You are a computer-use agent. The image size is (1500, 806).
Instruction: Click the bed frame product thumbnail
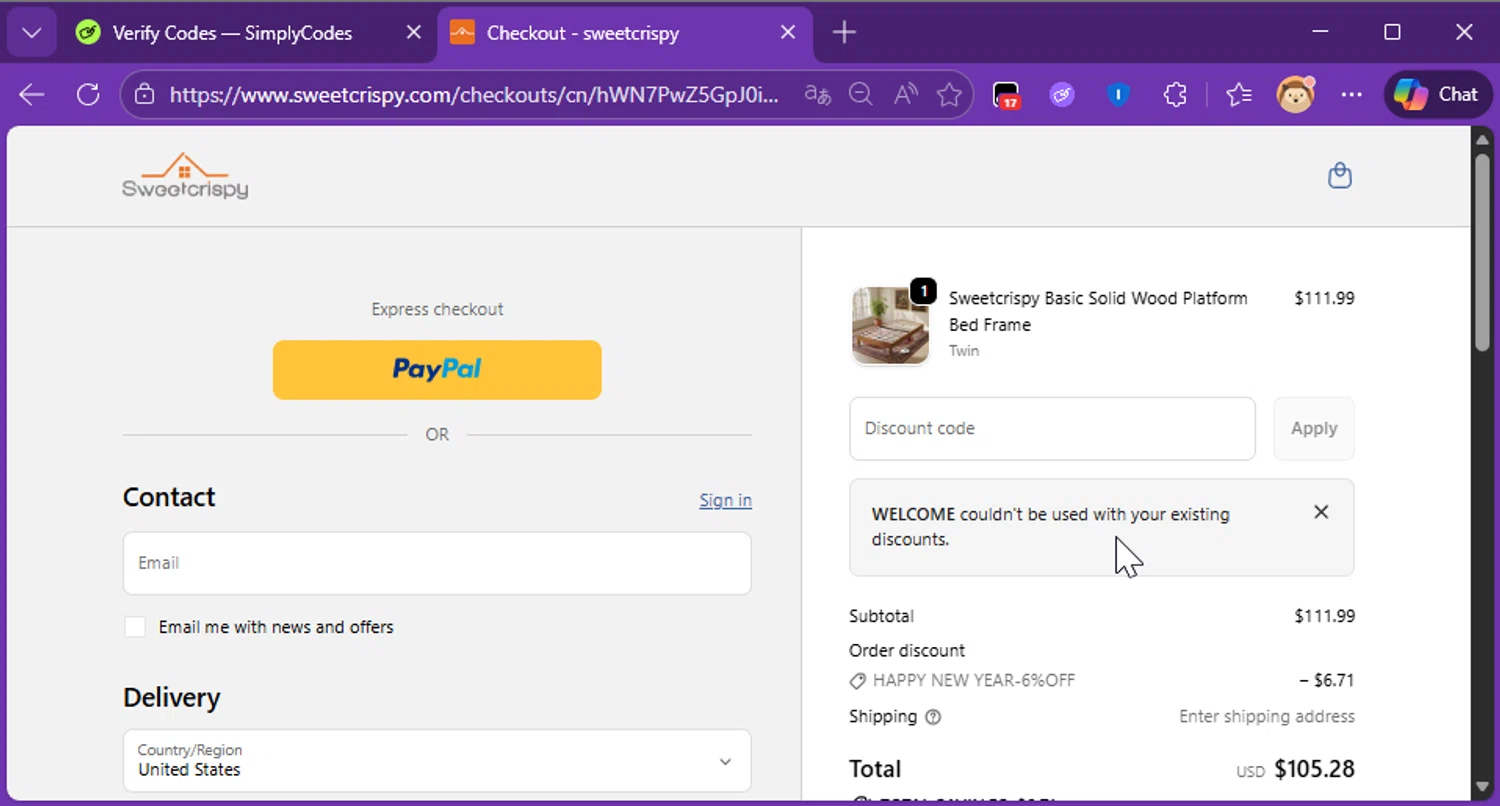(890, 325)
